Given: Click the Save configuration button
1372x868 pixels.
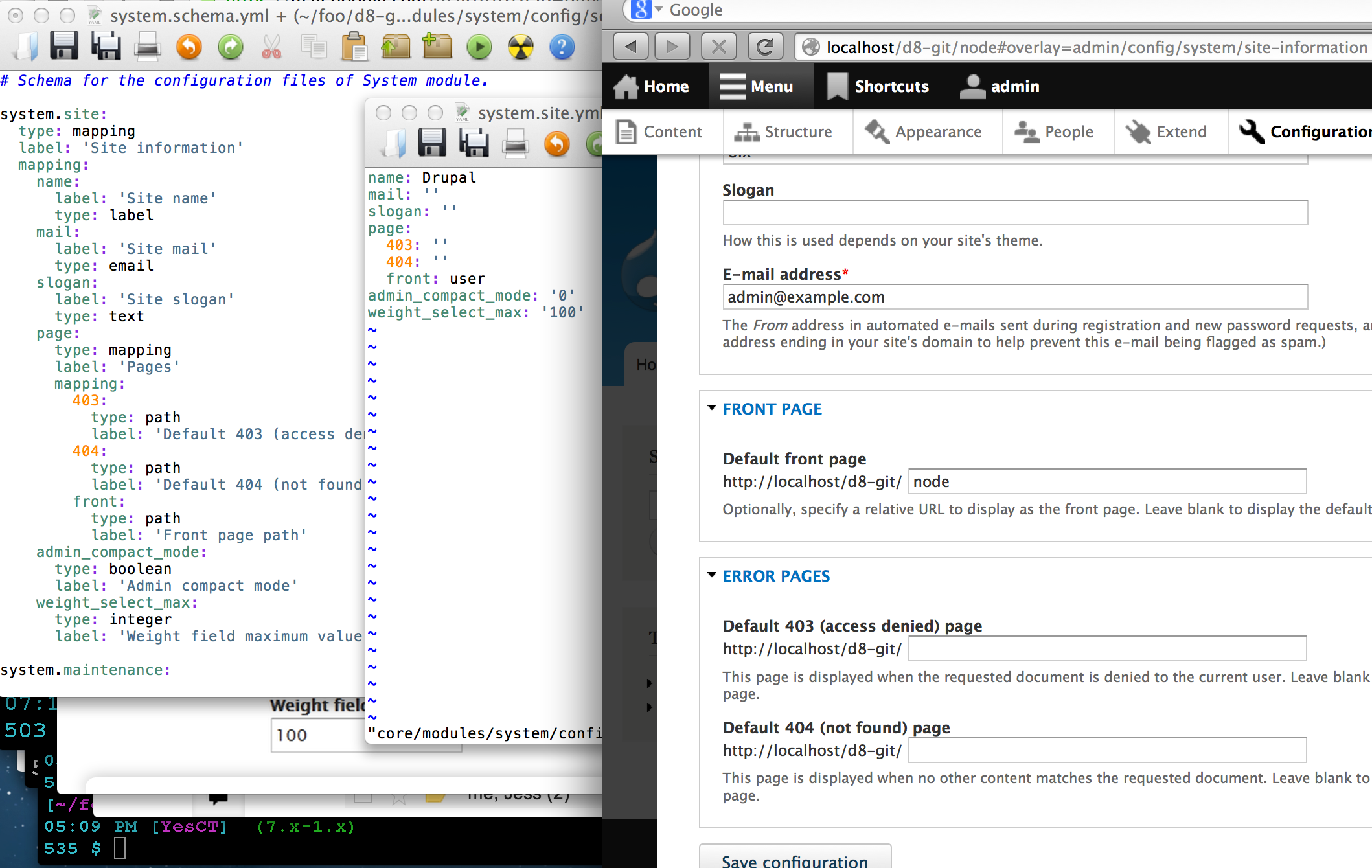Looking at the screenshot, I should point(795,858).
